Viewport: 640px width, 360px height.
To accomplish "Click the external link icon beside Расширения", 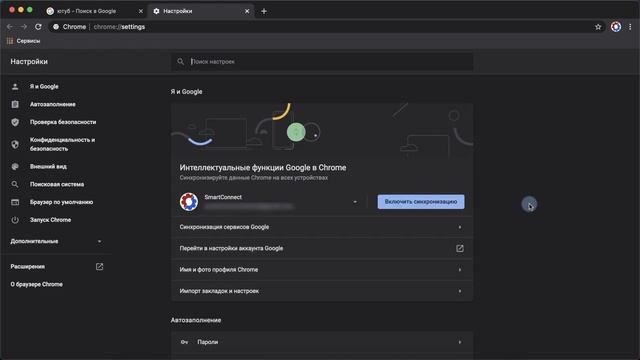I will pyautogui.click(x=99, y=267).
